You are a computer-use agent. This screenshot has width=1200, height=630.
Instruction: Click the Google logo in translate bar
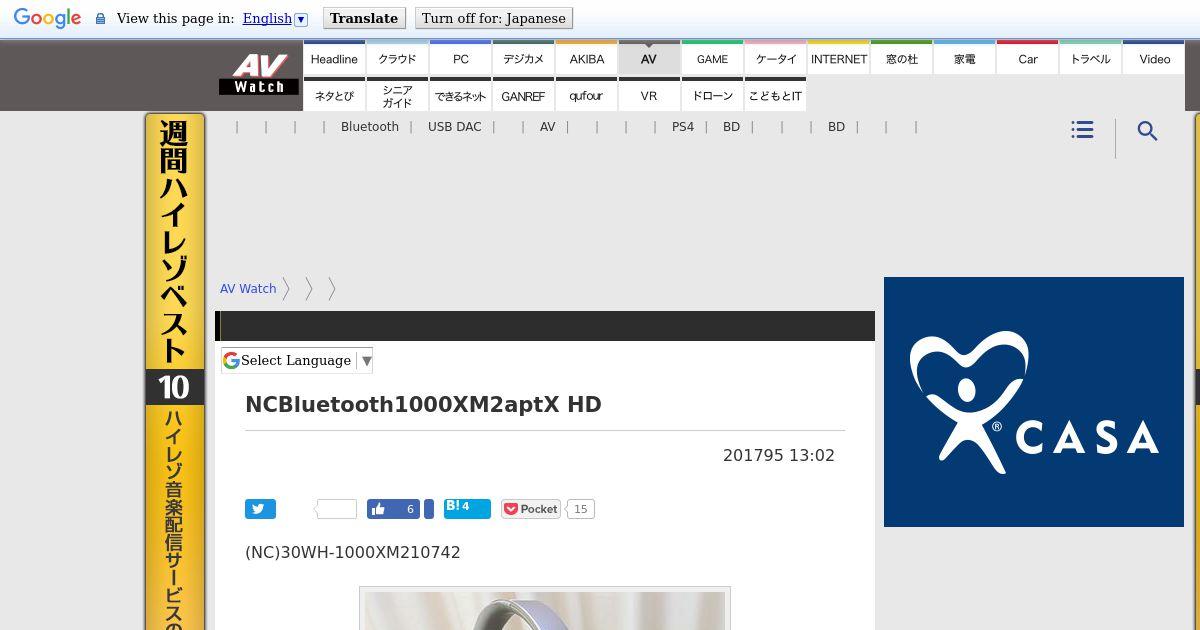(x=47, y=18)
